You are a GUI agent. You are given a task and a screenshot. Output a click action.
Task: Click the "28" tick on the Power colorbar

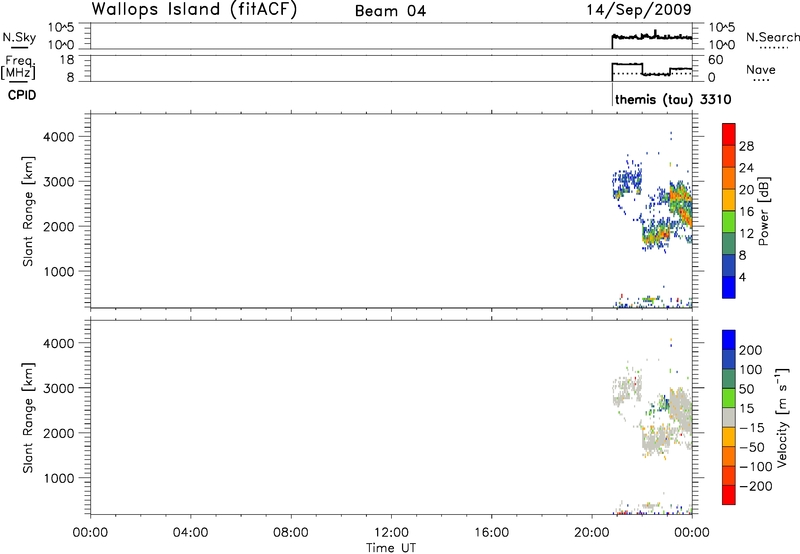(746, 146)
